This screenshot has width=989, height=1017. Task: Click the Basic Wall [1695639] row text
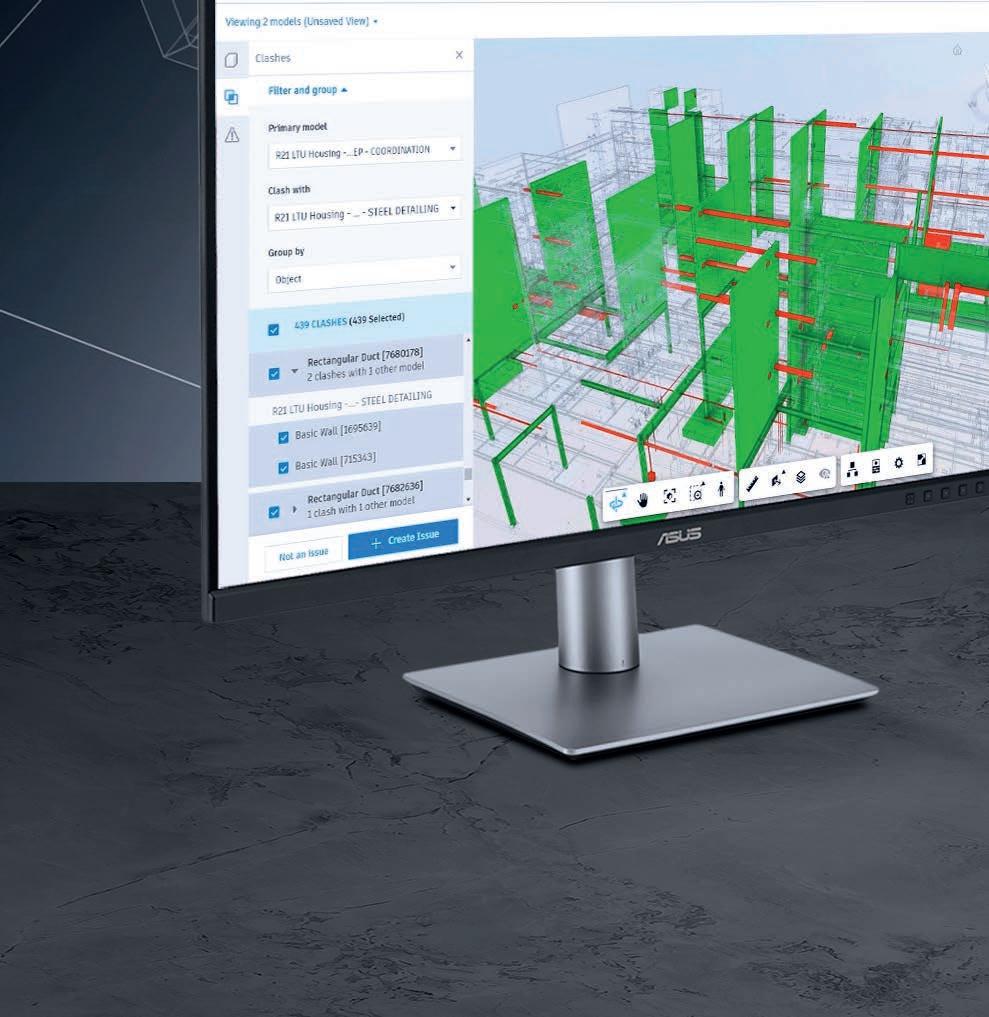(338, 431)
